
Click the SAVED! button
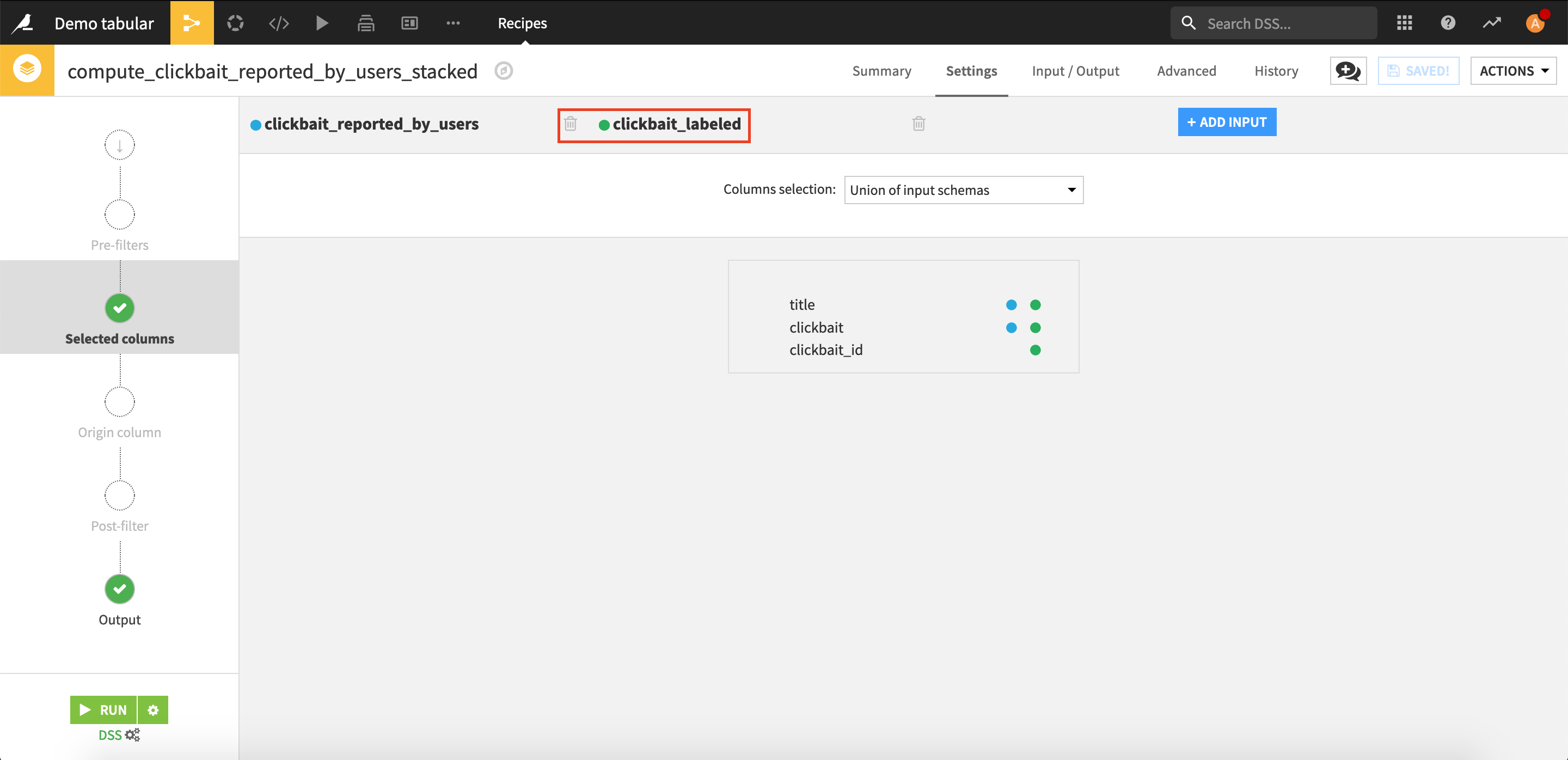pyautogui.click(x=1418, y=71)
